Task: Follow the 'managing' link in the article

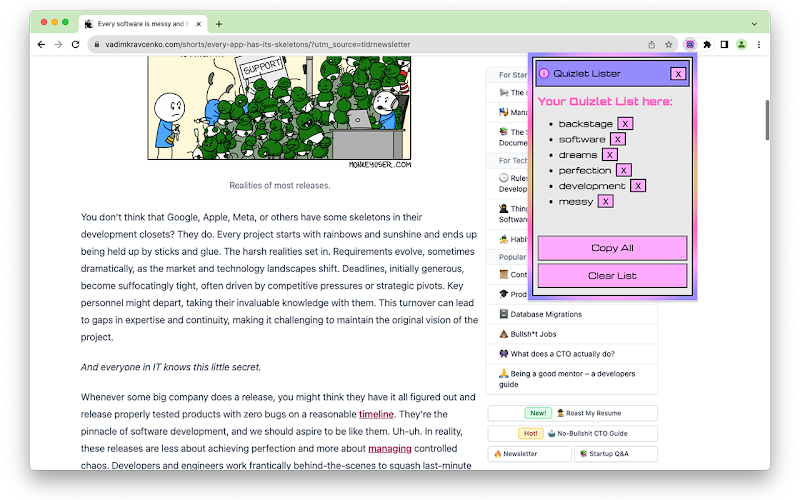Action: pos(390,448)
